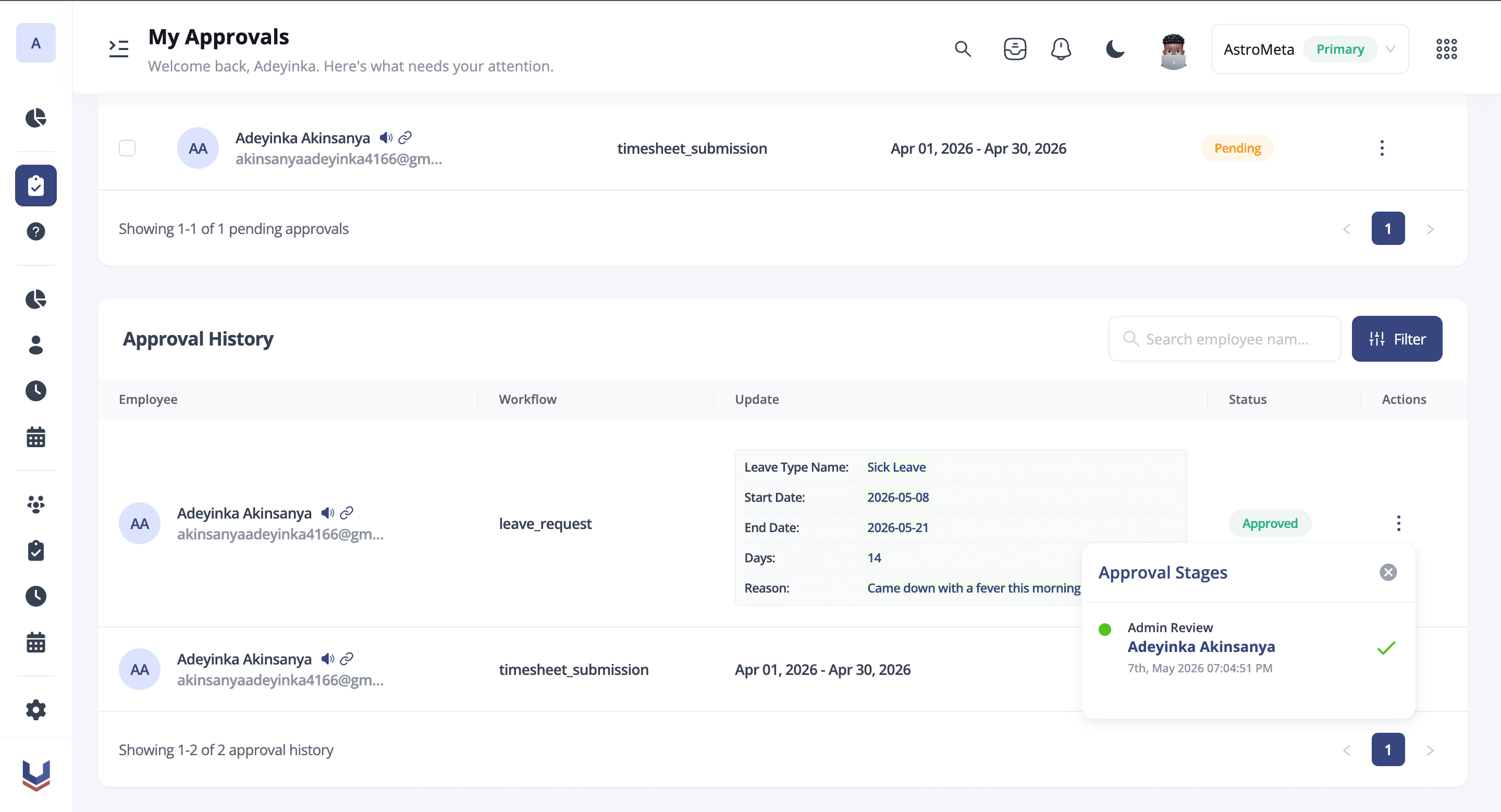1501x812 pixels.
Task: Click speaker icon in history timesheet row
Action: [327, 658]
